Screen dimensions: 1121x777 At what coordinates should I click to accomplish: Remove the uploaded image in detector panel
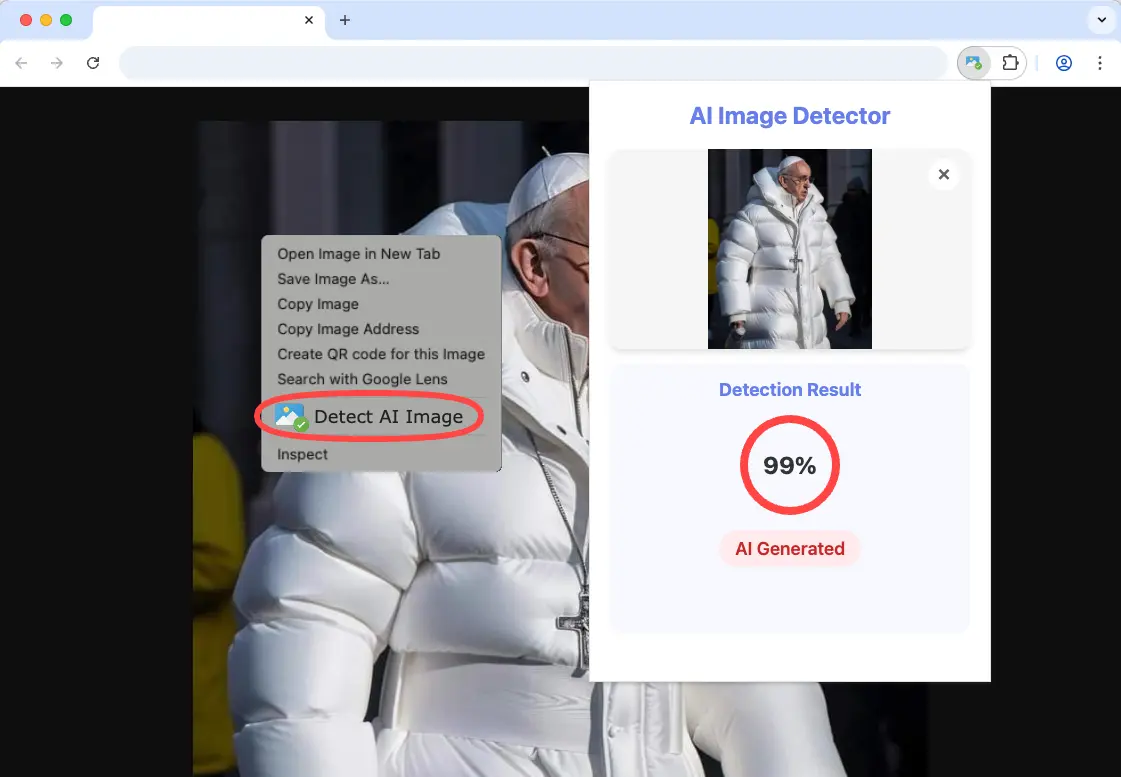[943, 175]
